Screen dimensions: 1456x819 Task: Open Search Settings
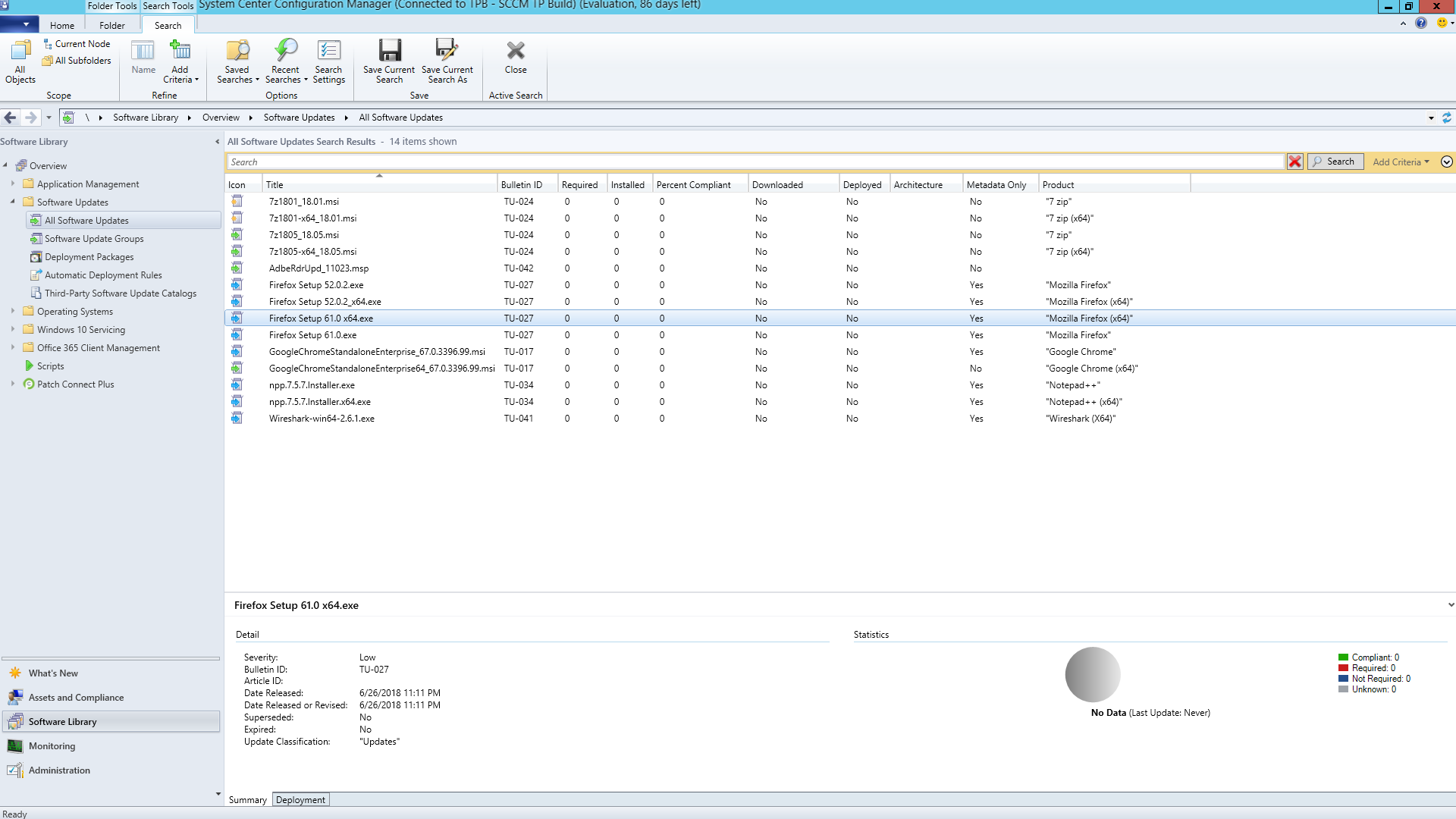[x=328, y=51]
